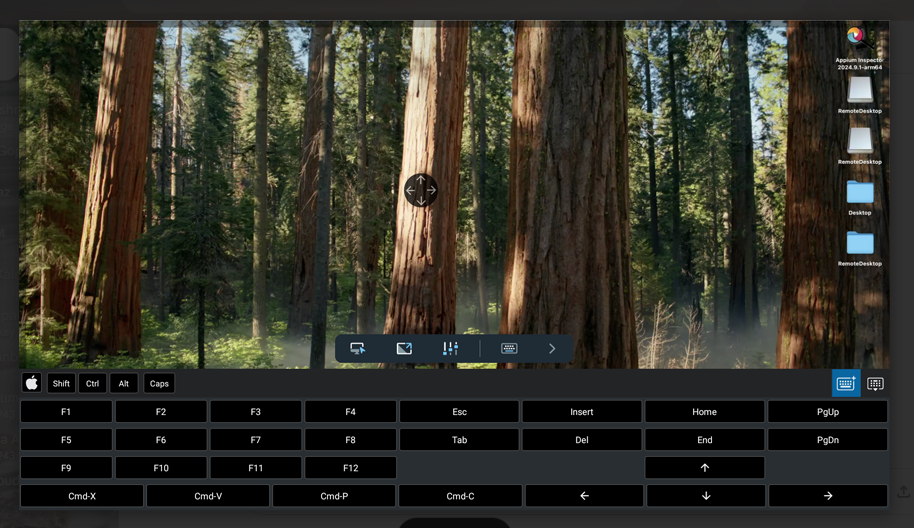Expand the floating toolbar with the chevron arrow
This screenshot has height=528, width=914.
click(552, 349)
